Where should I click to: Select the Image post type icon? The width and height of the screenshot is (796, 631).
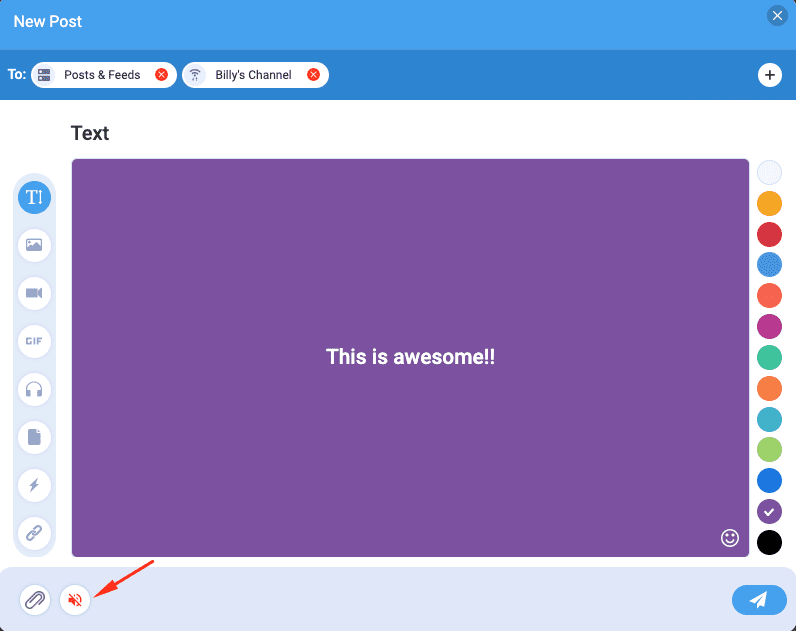coord(35,245)
